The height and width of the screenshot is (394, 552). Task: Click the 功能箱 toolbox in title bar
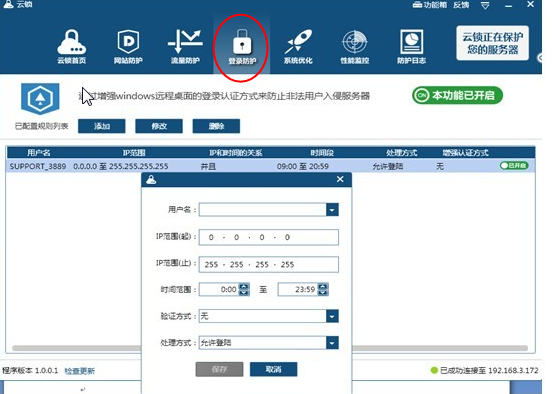430,5
